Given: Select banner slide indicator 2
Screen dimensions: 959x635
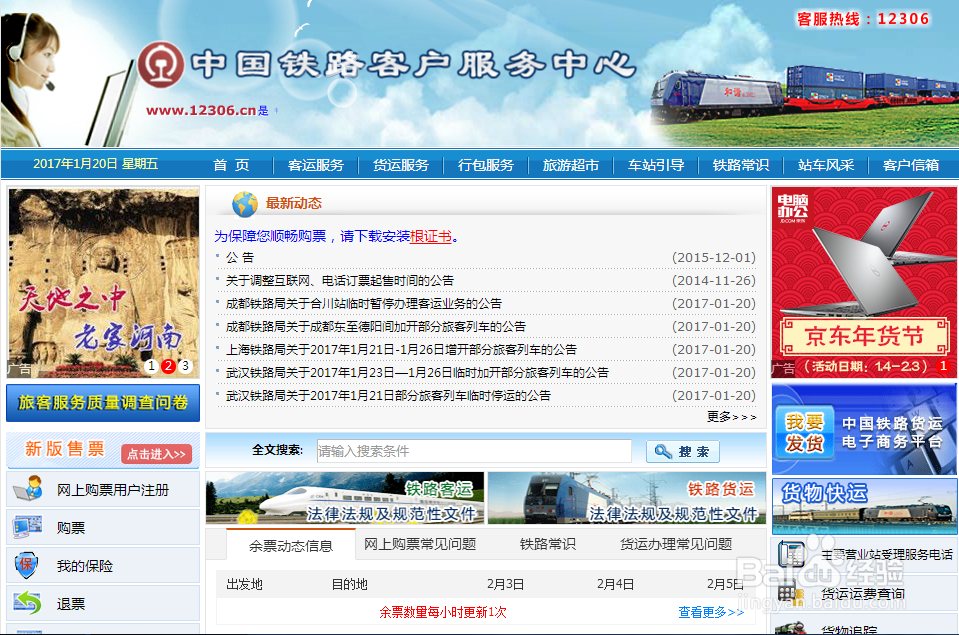Looking at the screenshot, I should point(168,366).
